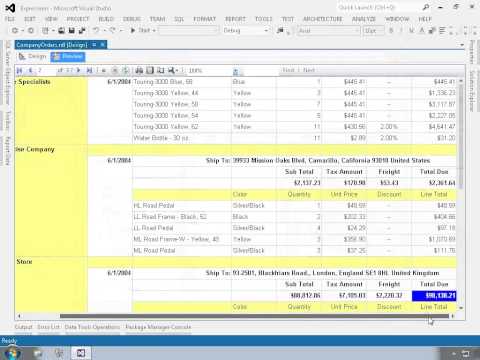Click the scroll right arrow of report
Image resolution: width=480 pixels, height=360 pixels.
coord(453,316)
